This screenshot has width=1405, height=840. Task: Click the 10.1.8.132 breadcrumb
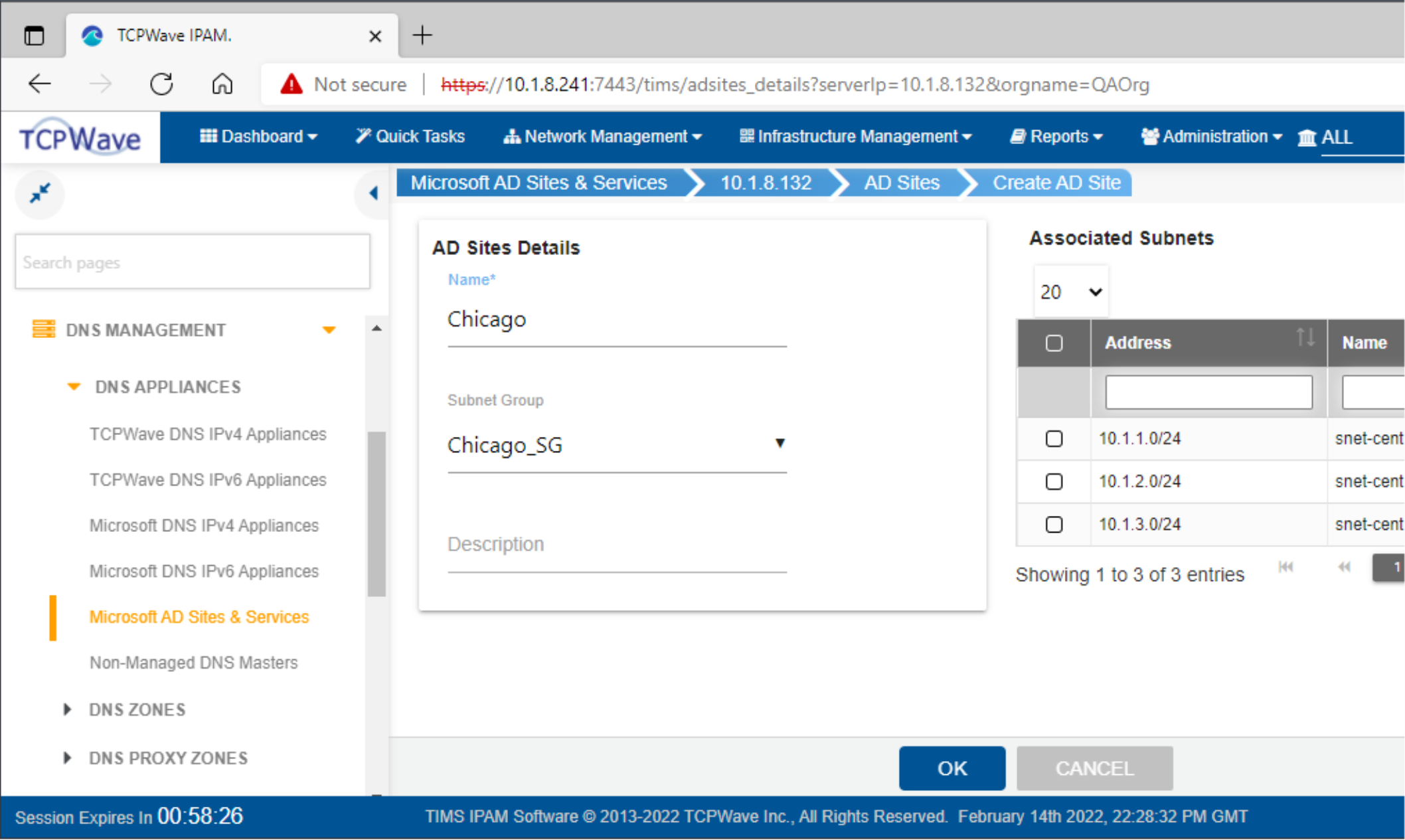tap(766, 183)
